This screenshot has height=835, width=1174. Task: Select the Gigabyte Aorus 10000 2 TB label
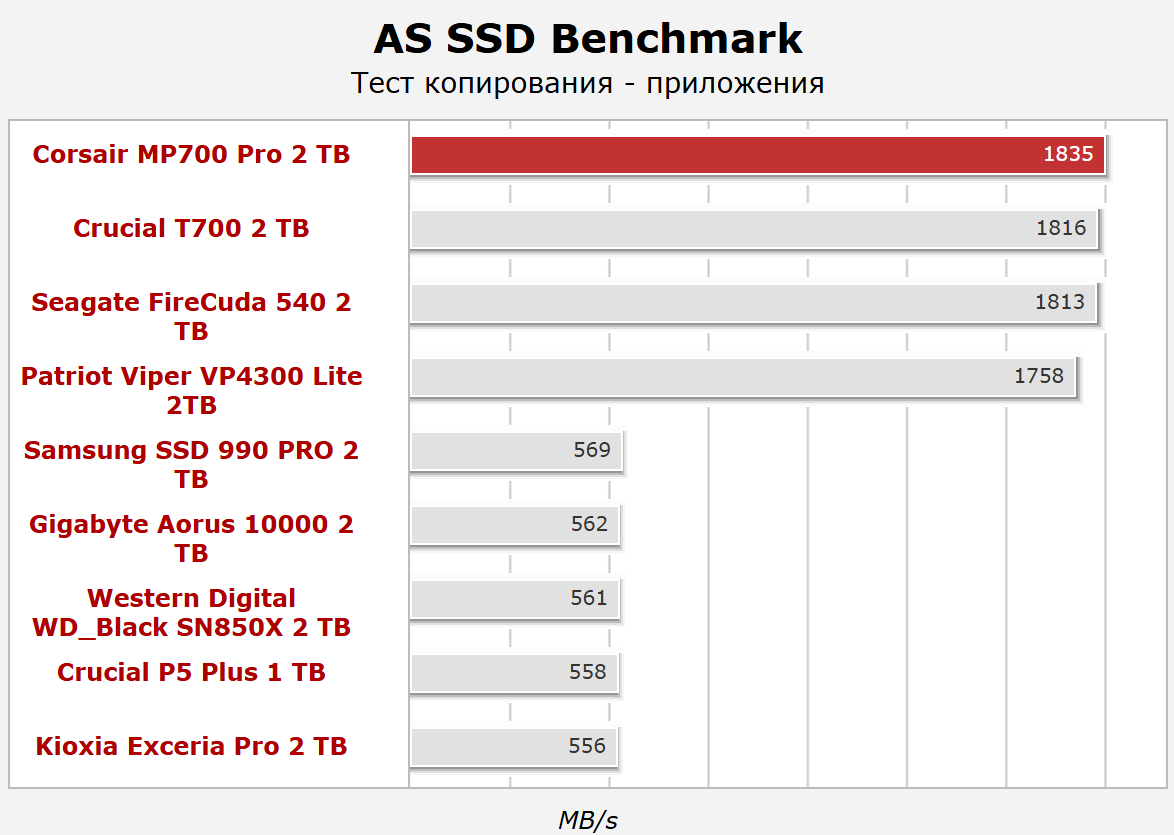pos(191,538)
